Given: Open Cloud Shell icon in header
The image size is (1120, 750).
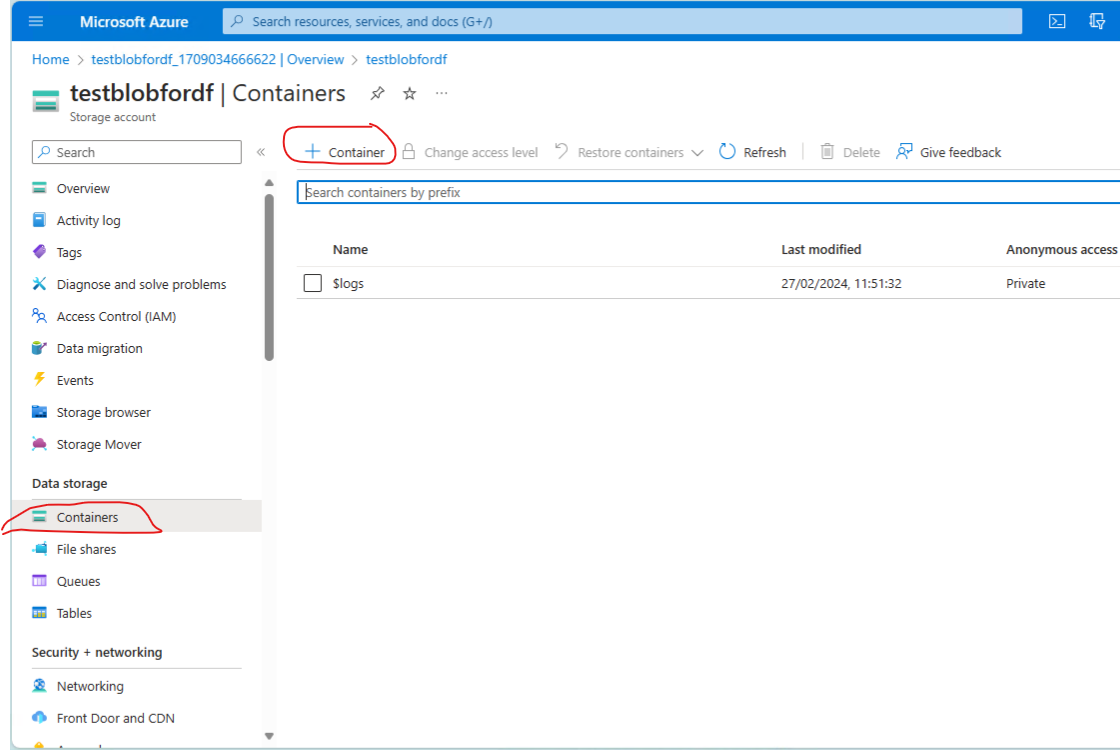Looking at the screenshot, I should click(1057, 21).
